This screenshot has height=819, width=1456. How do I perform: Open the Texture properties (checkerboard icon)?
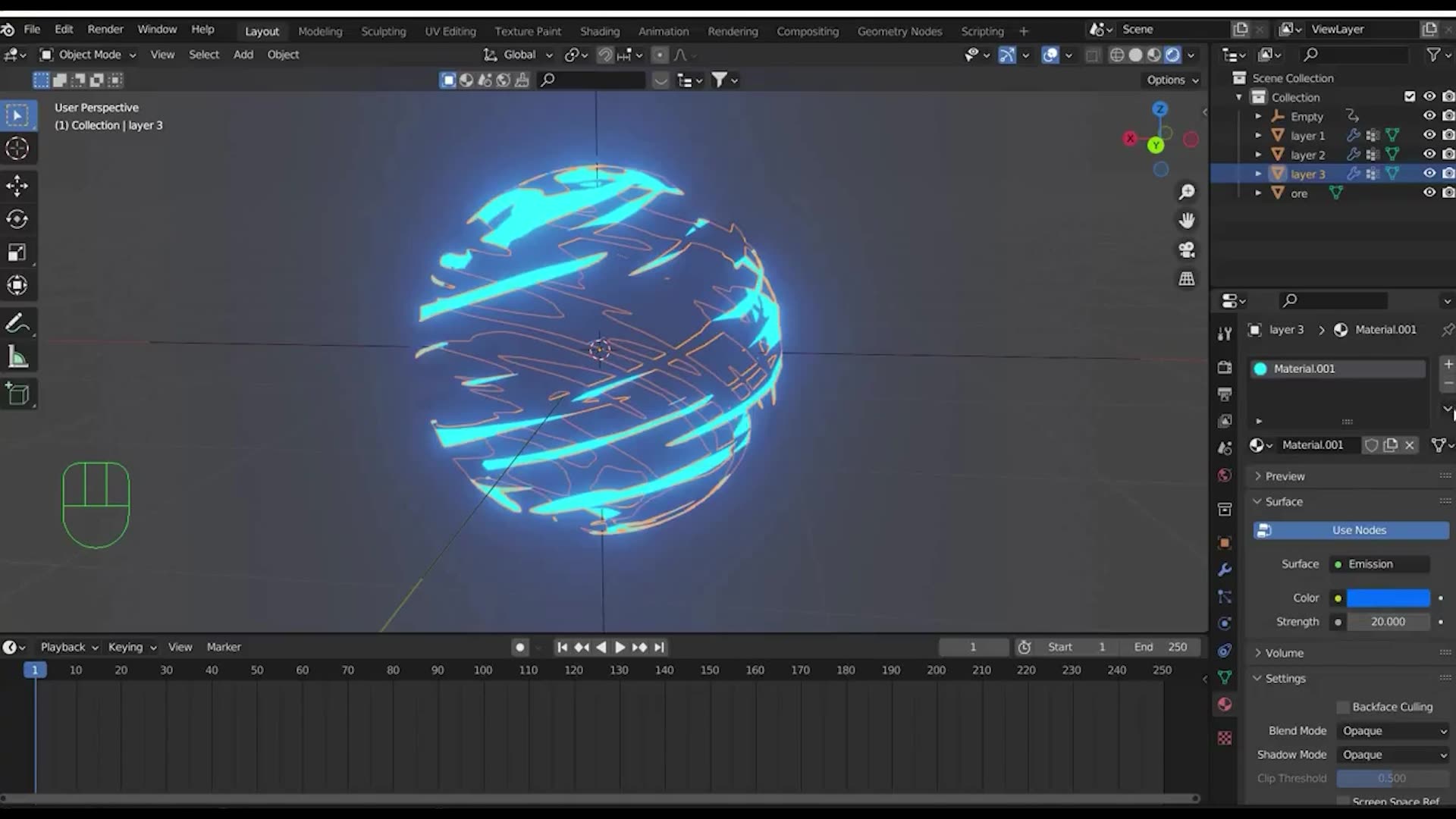coord(1225,738)
